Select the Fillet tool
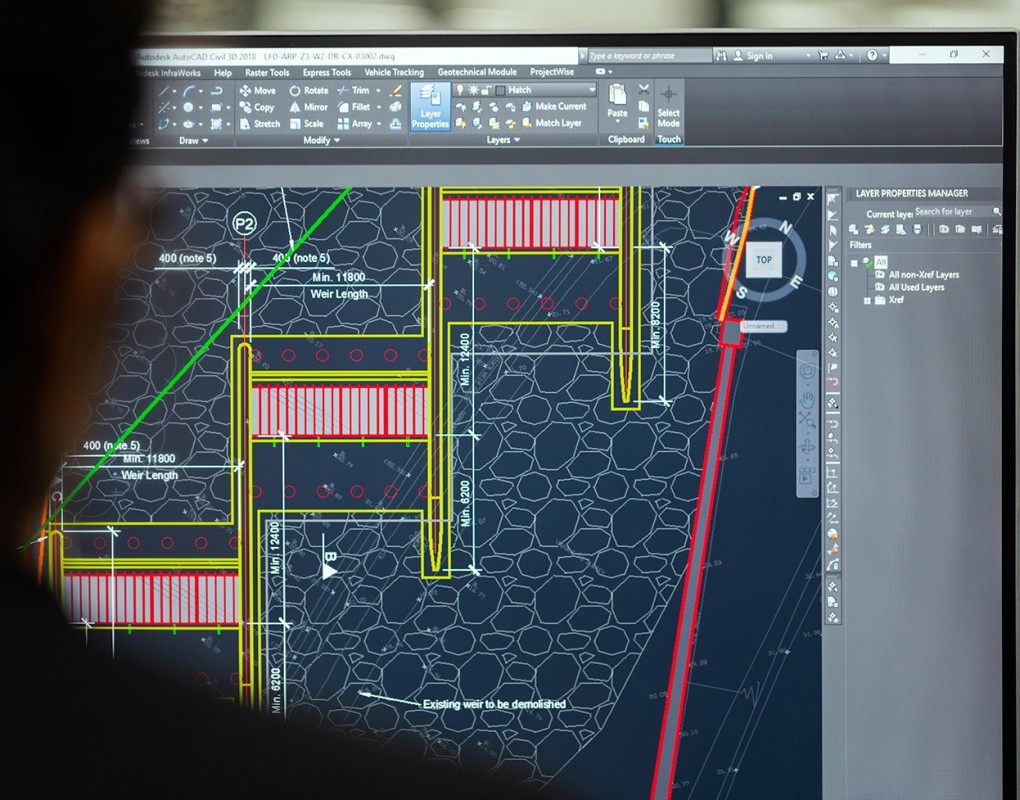Image resolution: width=1020 pixels, height=800 pixels. pyautogui.click(x=354, y=107)
